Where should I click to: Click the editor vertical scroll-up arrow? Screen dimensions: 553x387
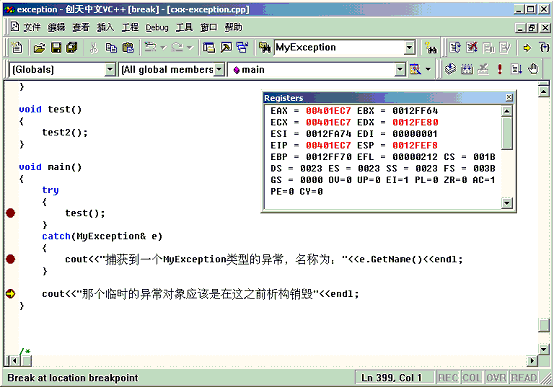[543, 92]
